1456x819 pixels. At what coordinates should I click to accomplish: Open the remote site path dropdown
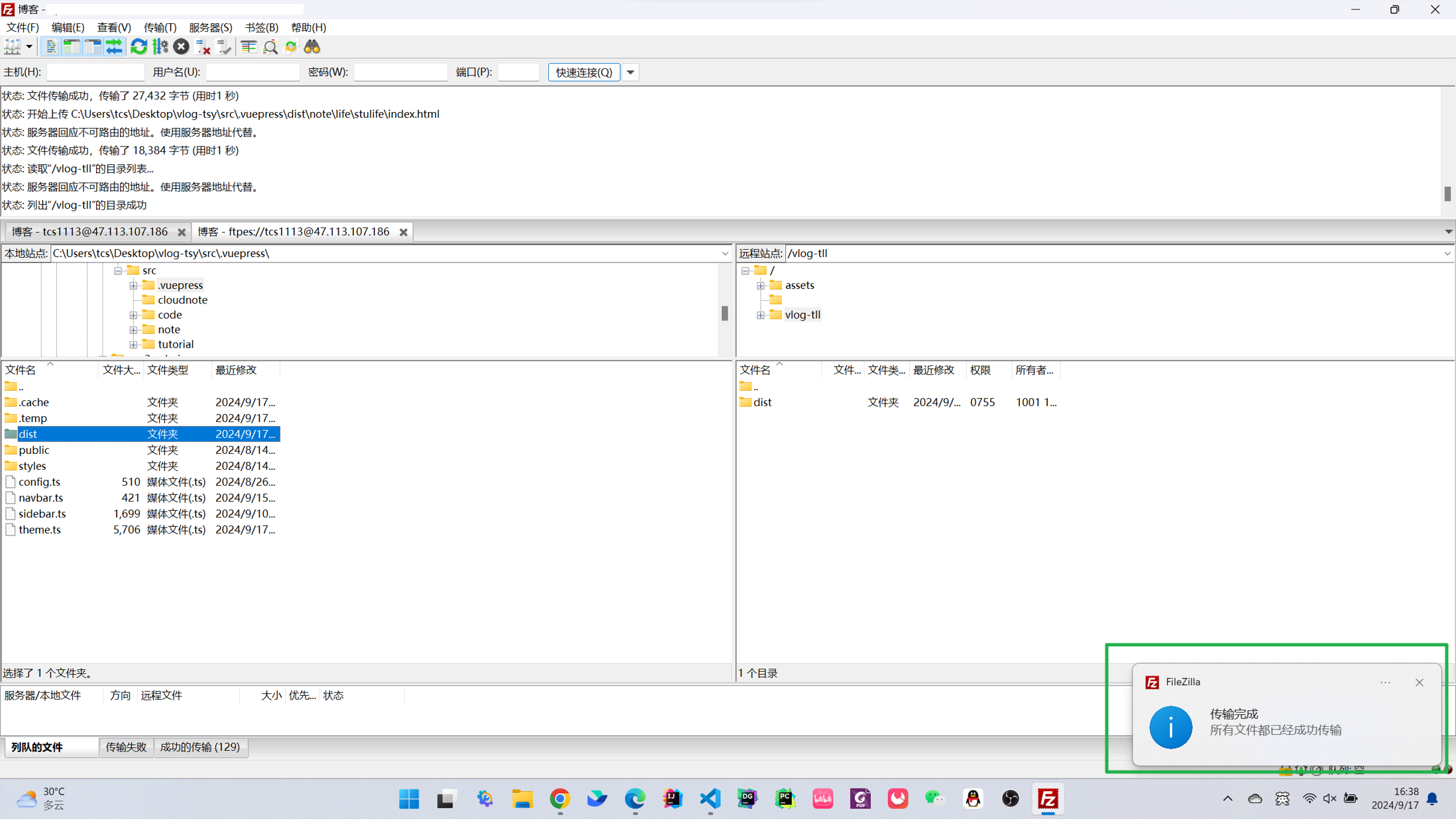(x=1447, y=253)
